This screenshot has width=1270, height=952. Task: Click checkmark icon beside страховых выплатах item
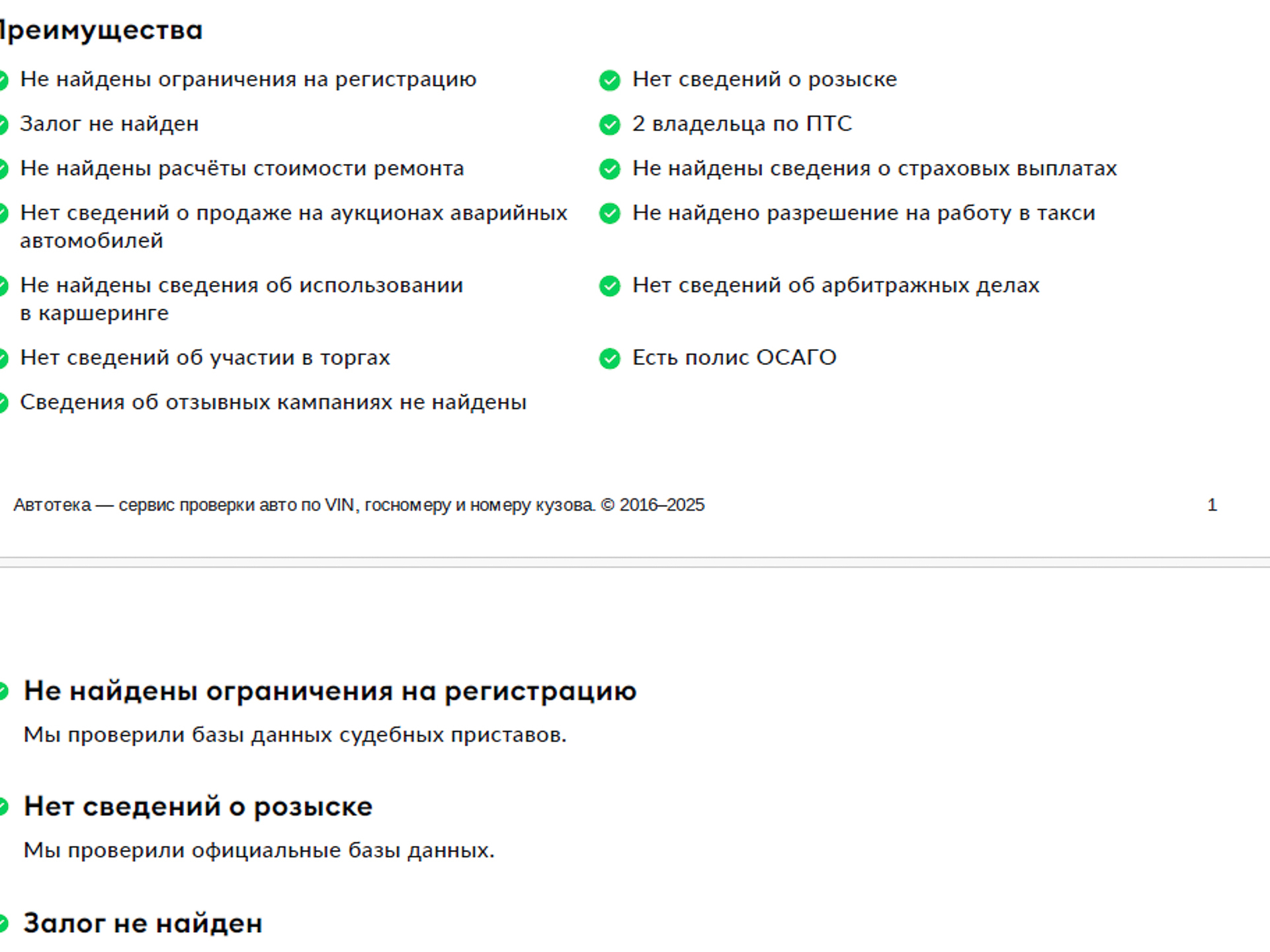[609, 169]
